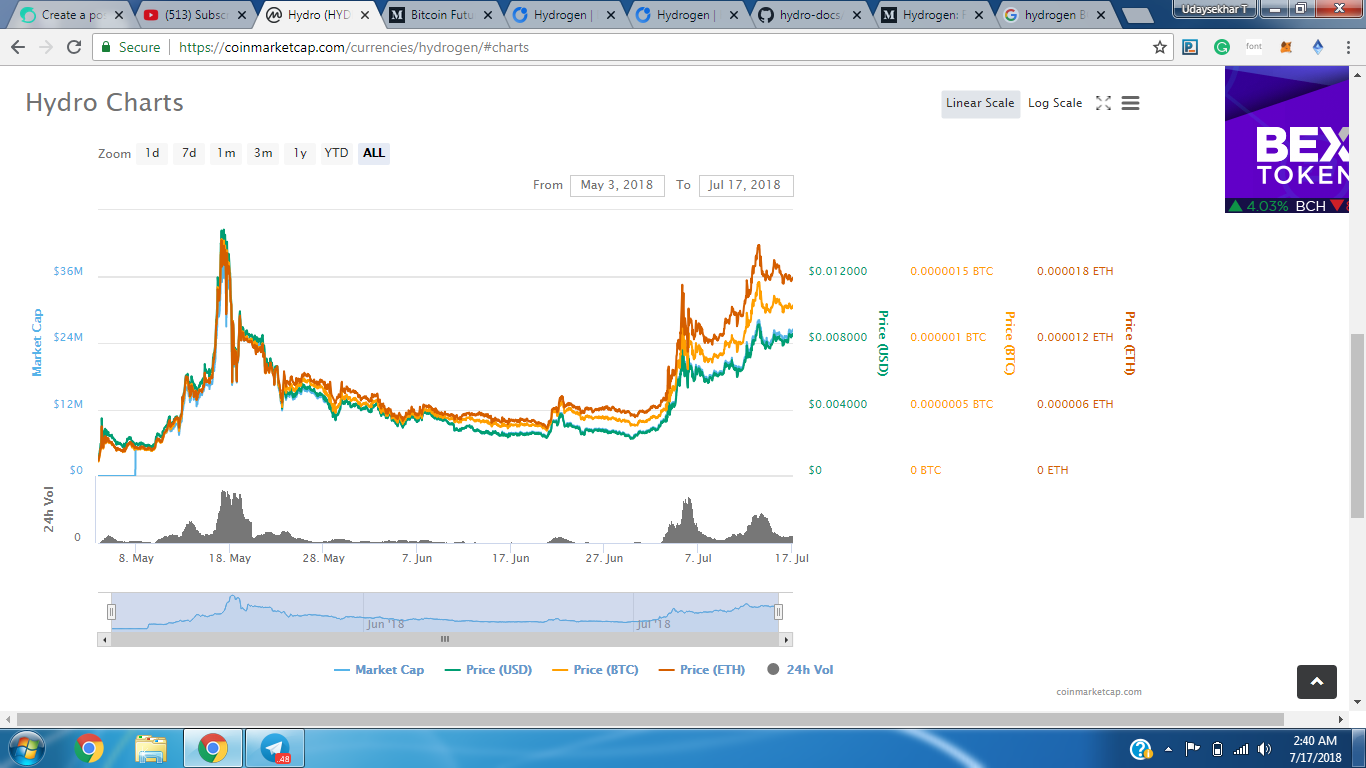Switch to the Hydrogen Medium tab with M icon
This screenshot has height=768, width=1366.
point(930,15)
